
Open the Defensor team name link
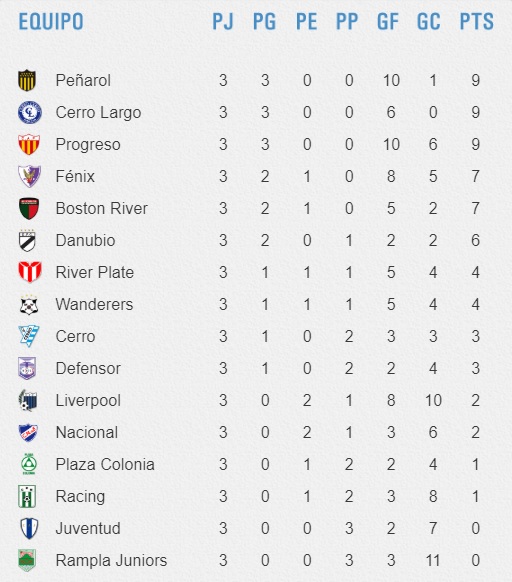[x=88, y=369]
